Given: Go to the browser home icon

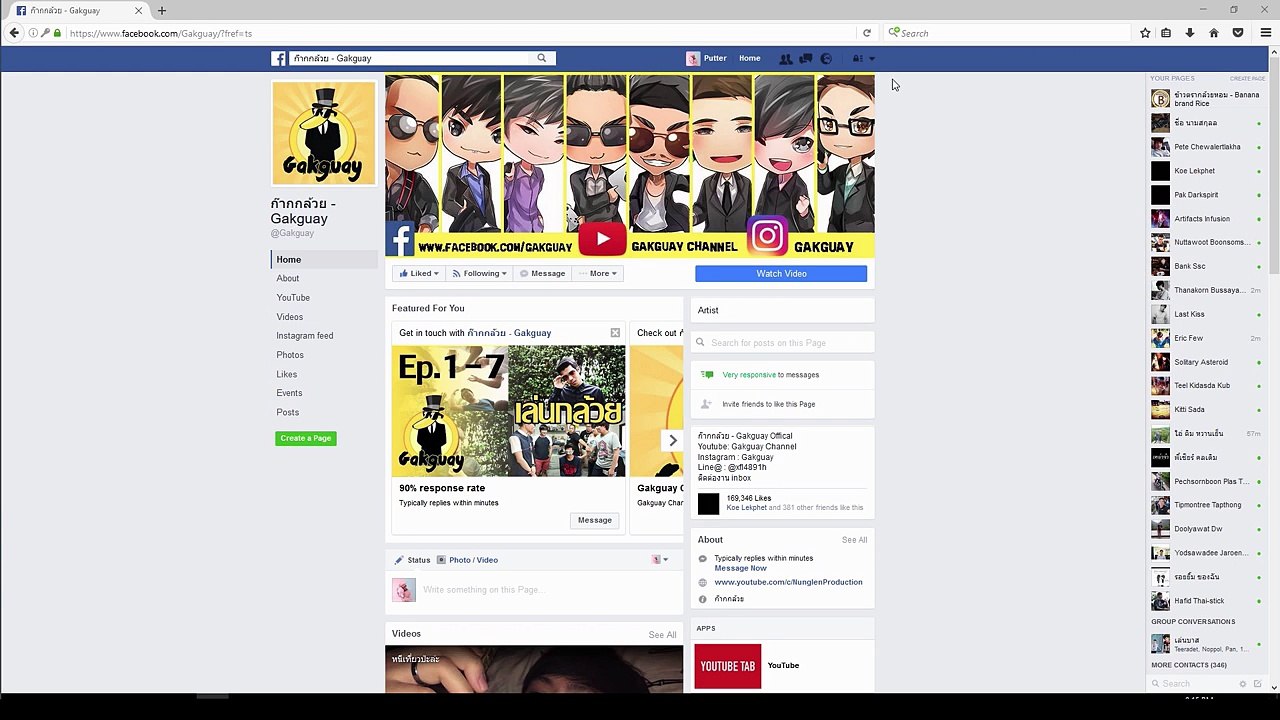Looking at the screenshot, I should pyautogui.click(x=1214, y=33).
